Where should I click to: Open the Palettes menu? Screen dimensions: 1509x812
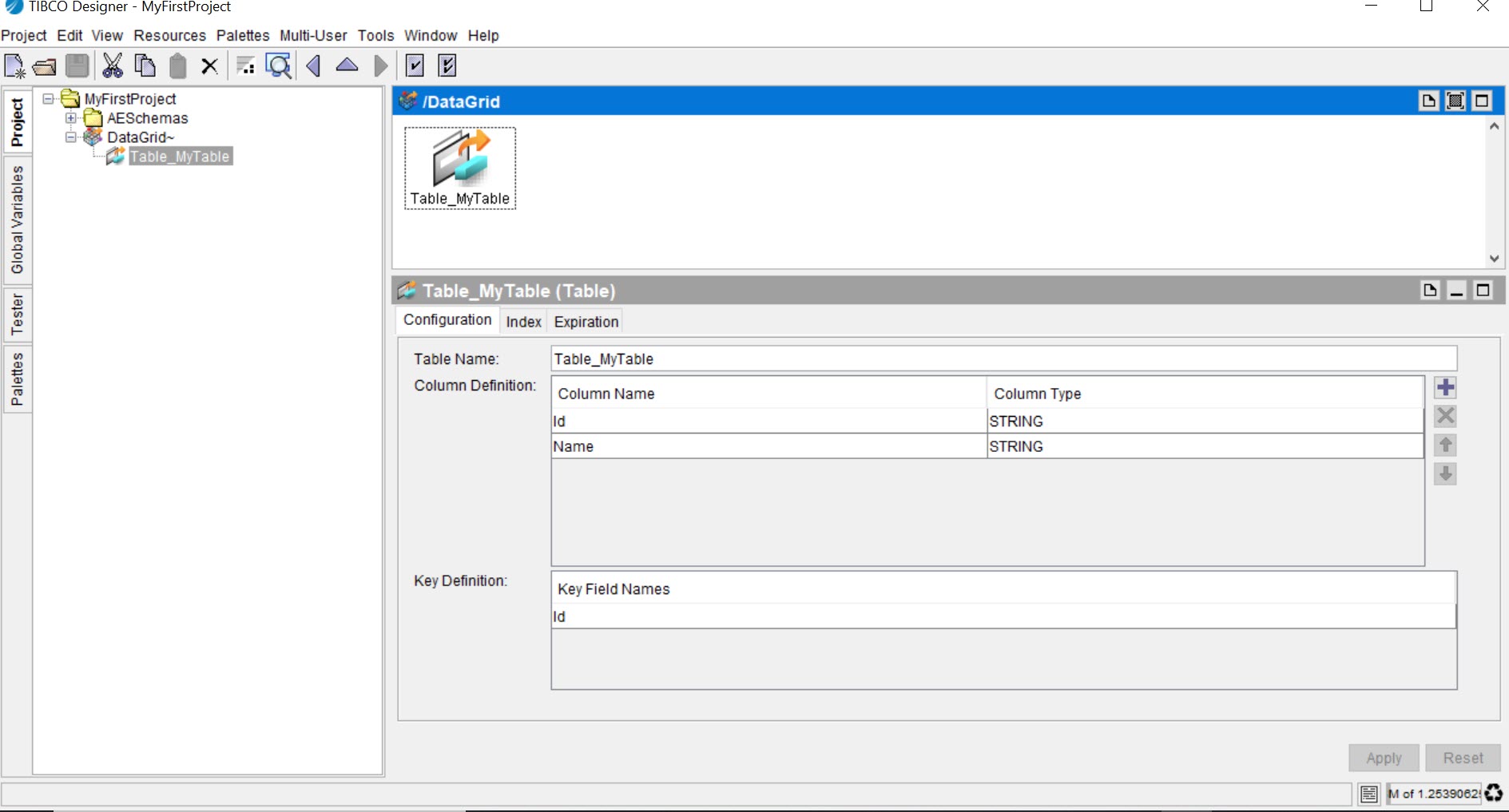coord(243,36)
